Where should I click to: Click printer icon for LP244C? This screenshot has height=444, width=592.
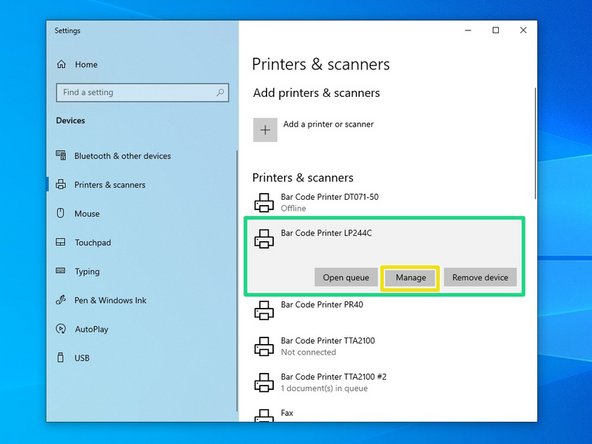click(264, 239)
